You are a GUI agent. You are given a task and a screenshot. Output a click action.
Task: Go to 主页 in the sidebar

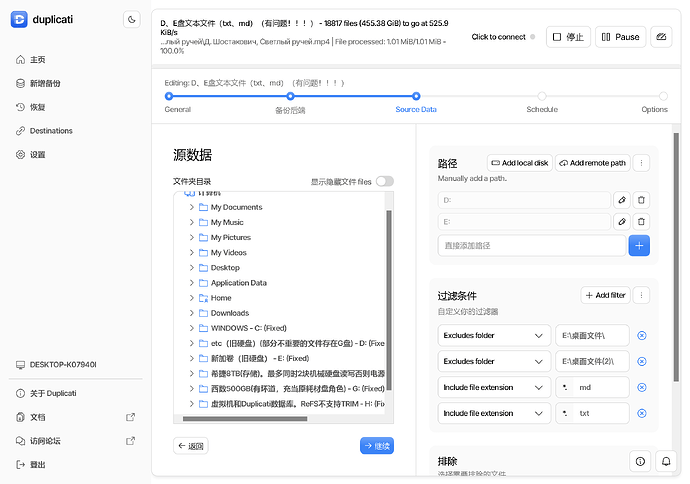(31, 60)
